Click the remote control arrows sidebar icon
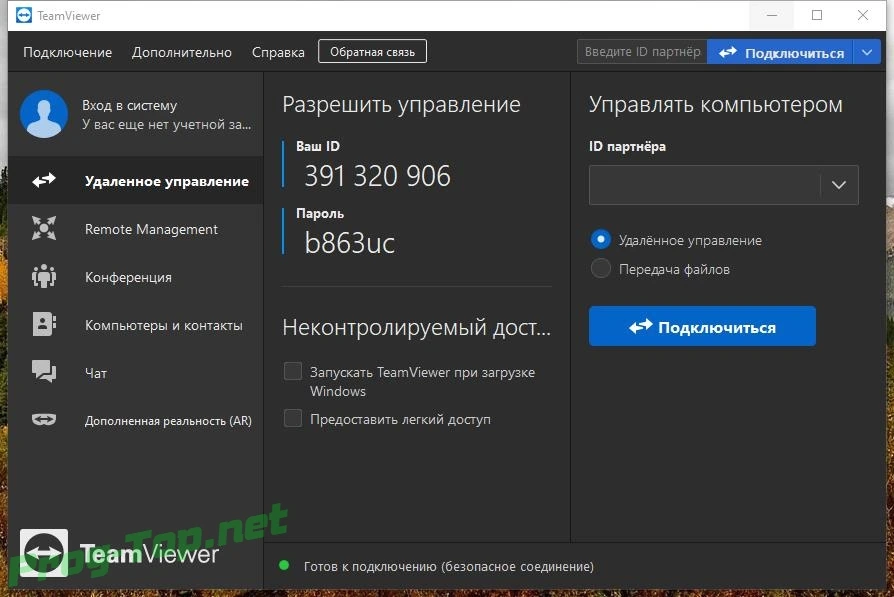The height and width of the screenshot is (597, 894). tap(44, 181)
